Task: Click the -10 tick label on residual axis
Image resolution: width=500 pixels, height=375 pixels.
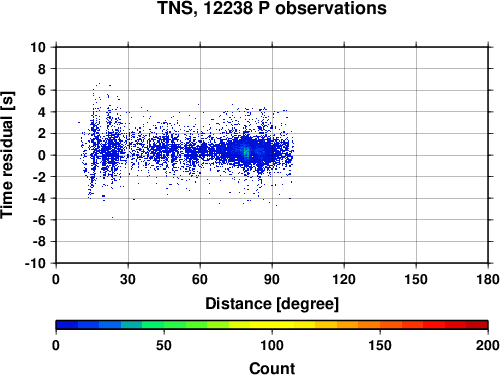Action: tap(35, 263)
